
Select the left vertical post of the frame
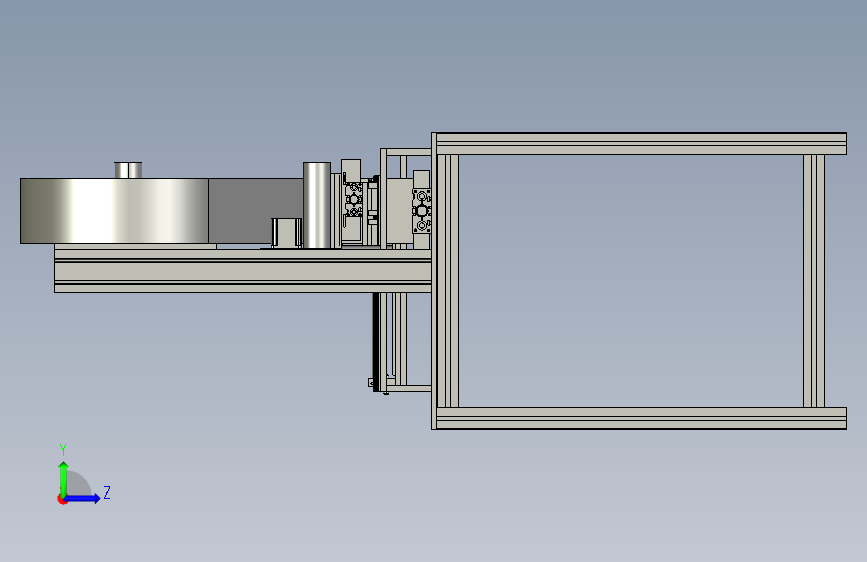pyautogui.click(x=447, y=281)
